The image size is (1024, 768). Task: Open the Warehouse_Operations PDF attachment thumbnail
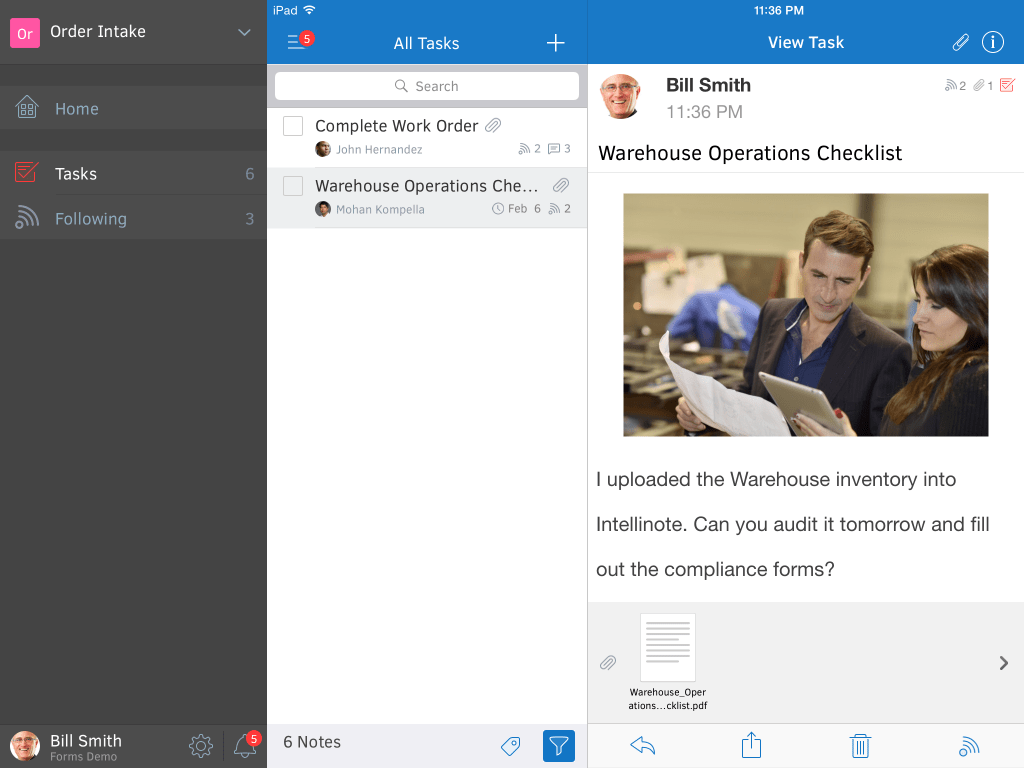[x=668, y=646]
